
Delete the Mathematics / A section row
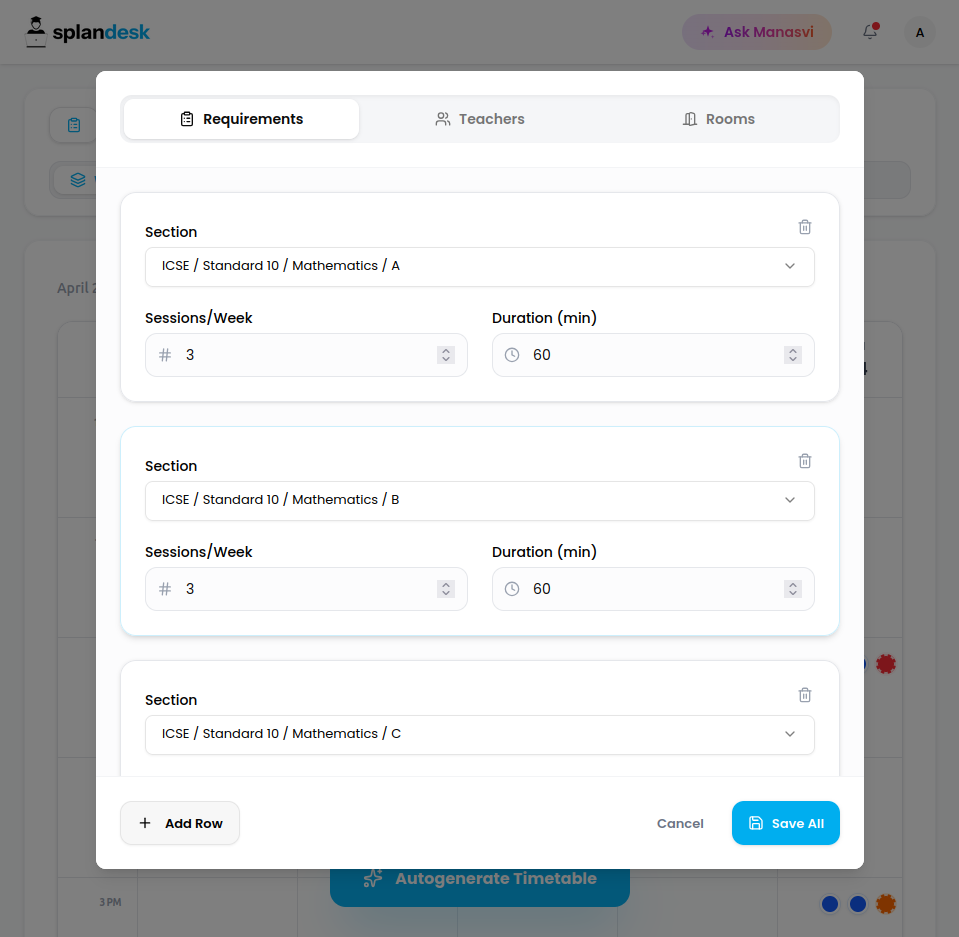click(805, 227)
